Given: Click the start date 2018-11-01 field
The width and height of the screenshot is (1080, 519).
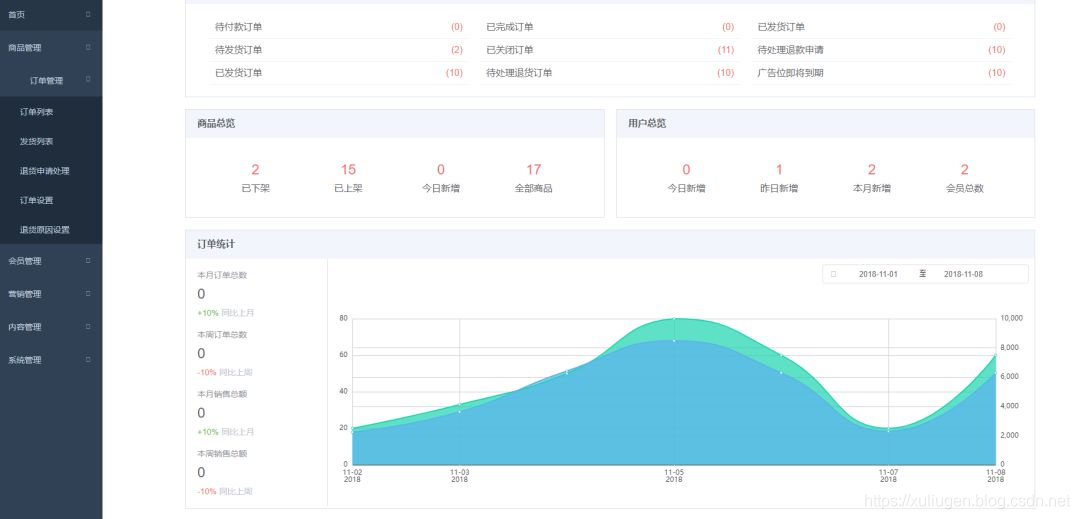Looking at the screenshot, I should click(x=878, y=274).
